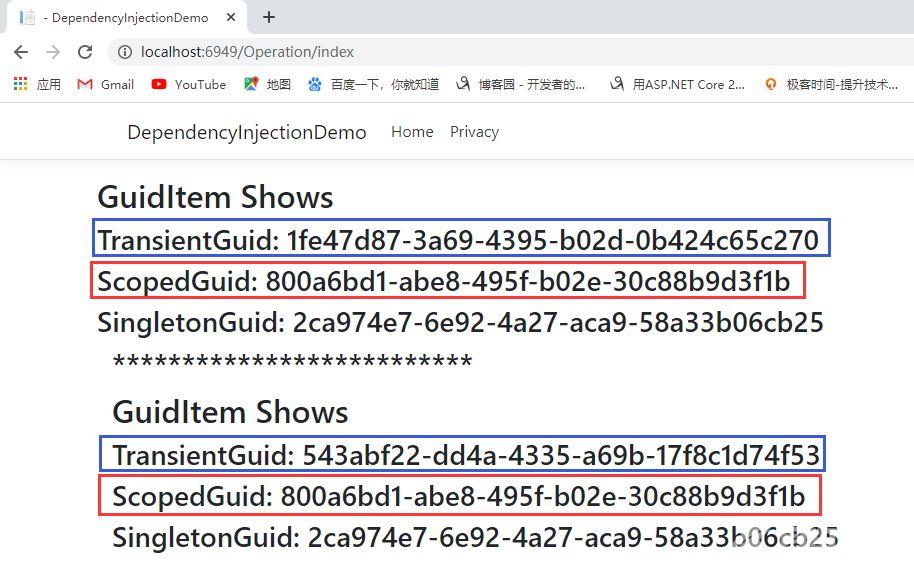Click the browser back arrow
This screenshot has height=578, width=914.
point(21,52)
